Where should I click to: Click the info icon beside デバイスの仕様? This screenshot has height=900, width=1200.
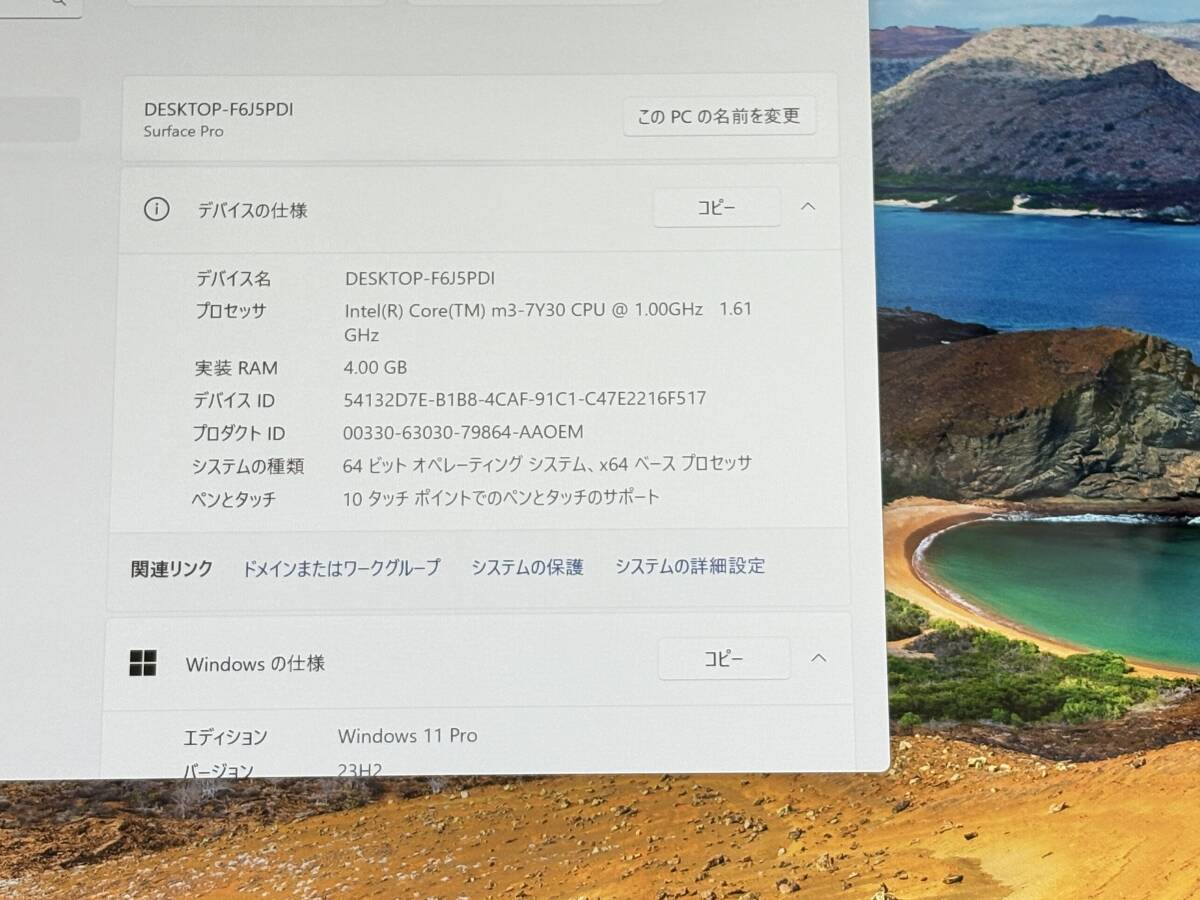click(156, 209)
